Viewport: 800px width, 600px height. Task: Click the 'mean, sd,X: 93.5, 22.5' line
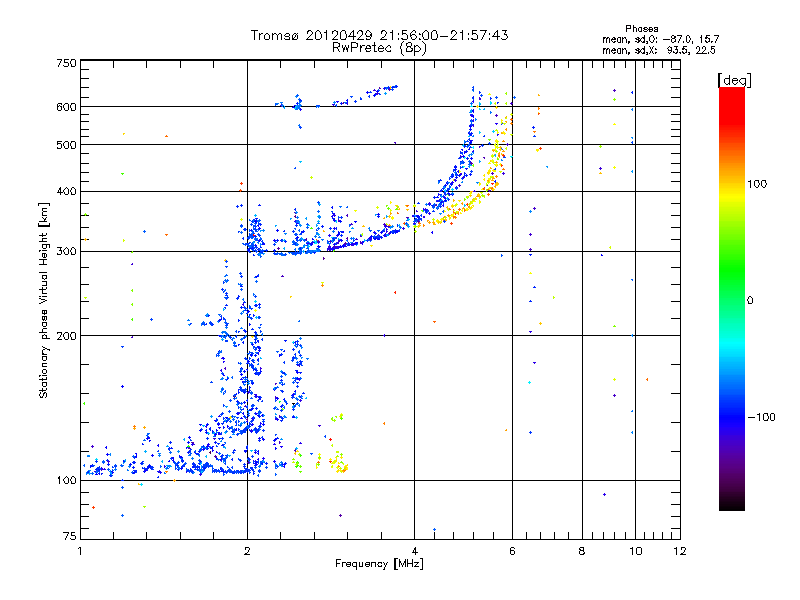[659, 50]
